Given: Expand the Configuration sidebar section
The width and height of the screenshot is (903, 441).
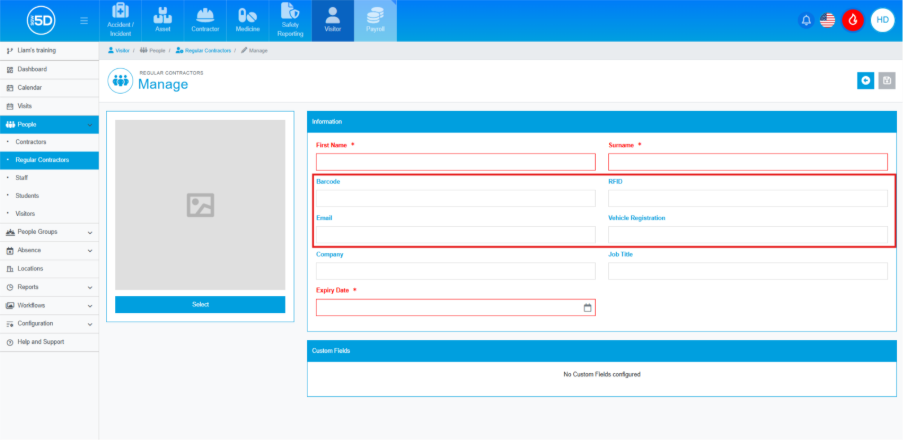Looking at the screenshot, I should pos(49,323).
